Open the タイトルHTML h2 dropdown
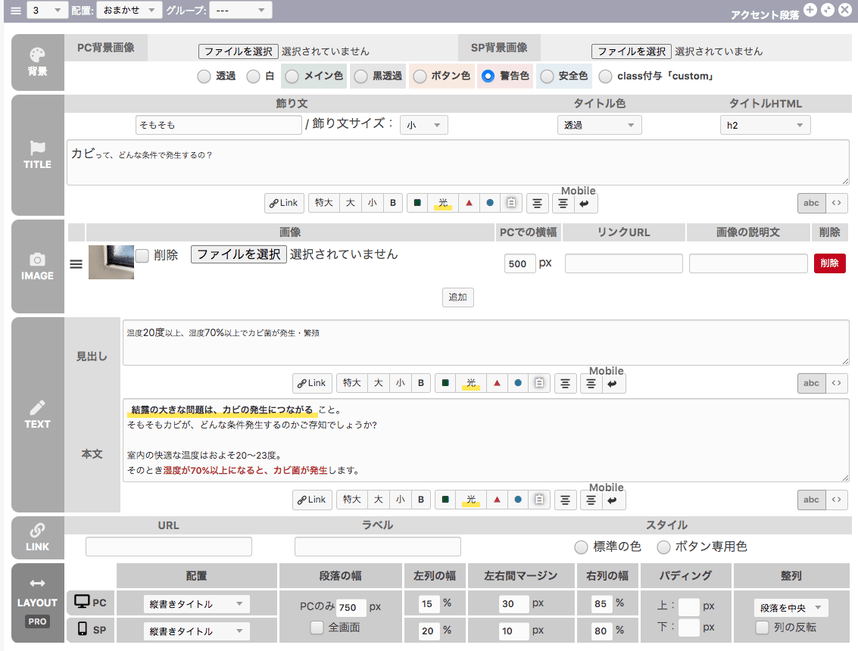Viewport: 858px width, 651px height. coord(765,125)
